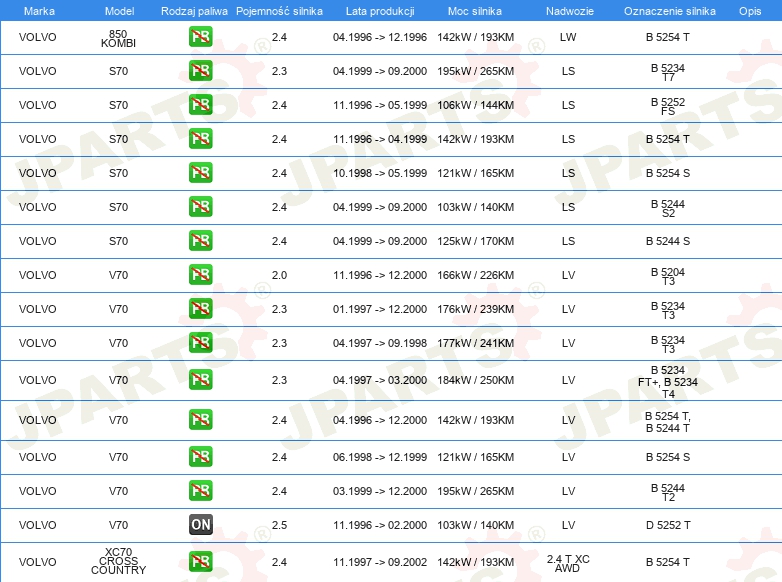This screenshot has height=582, width=782.
Task: Click the petrol icon in the XC70 CROSS COUNTRY row
Action: 200,562
